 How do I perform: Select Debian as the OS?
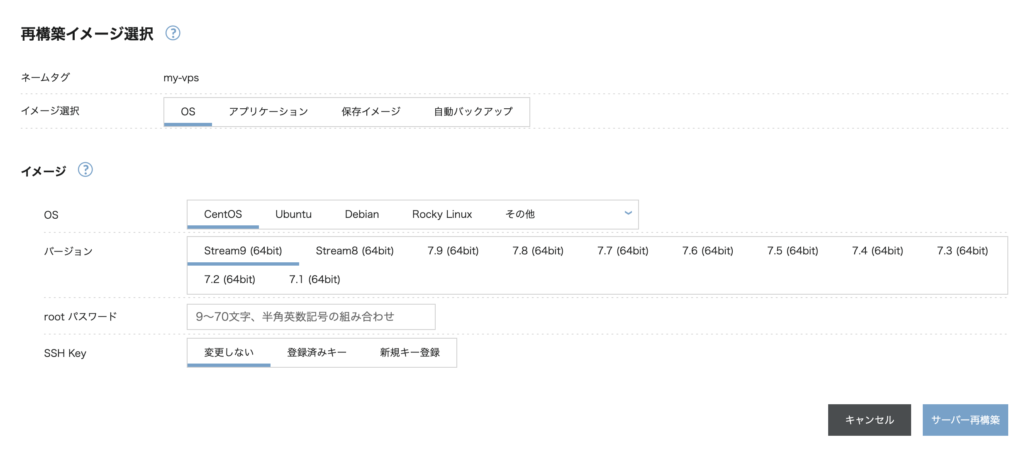(x=362, y=214)
